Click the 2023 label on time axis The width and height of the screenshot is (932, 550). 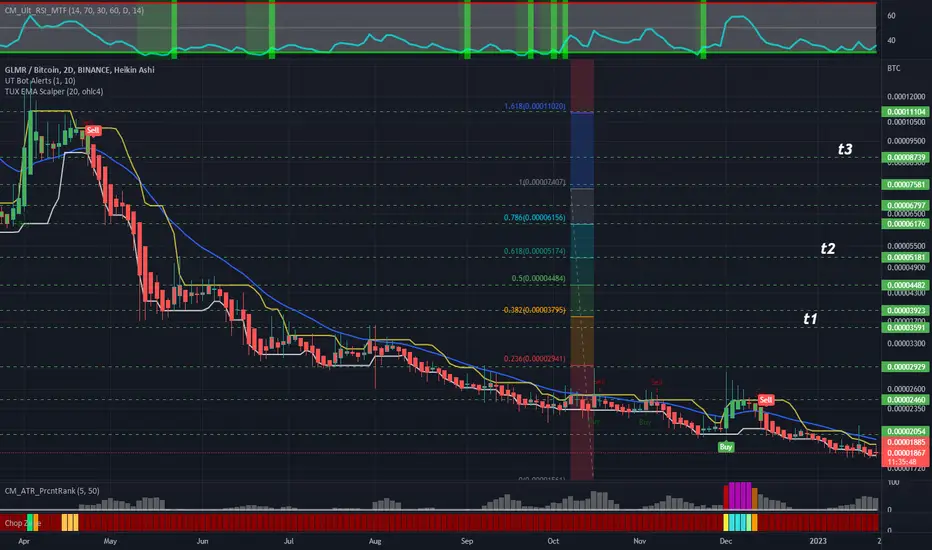[818, 541]
